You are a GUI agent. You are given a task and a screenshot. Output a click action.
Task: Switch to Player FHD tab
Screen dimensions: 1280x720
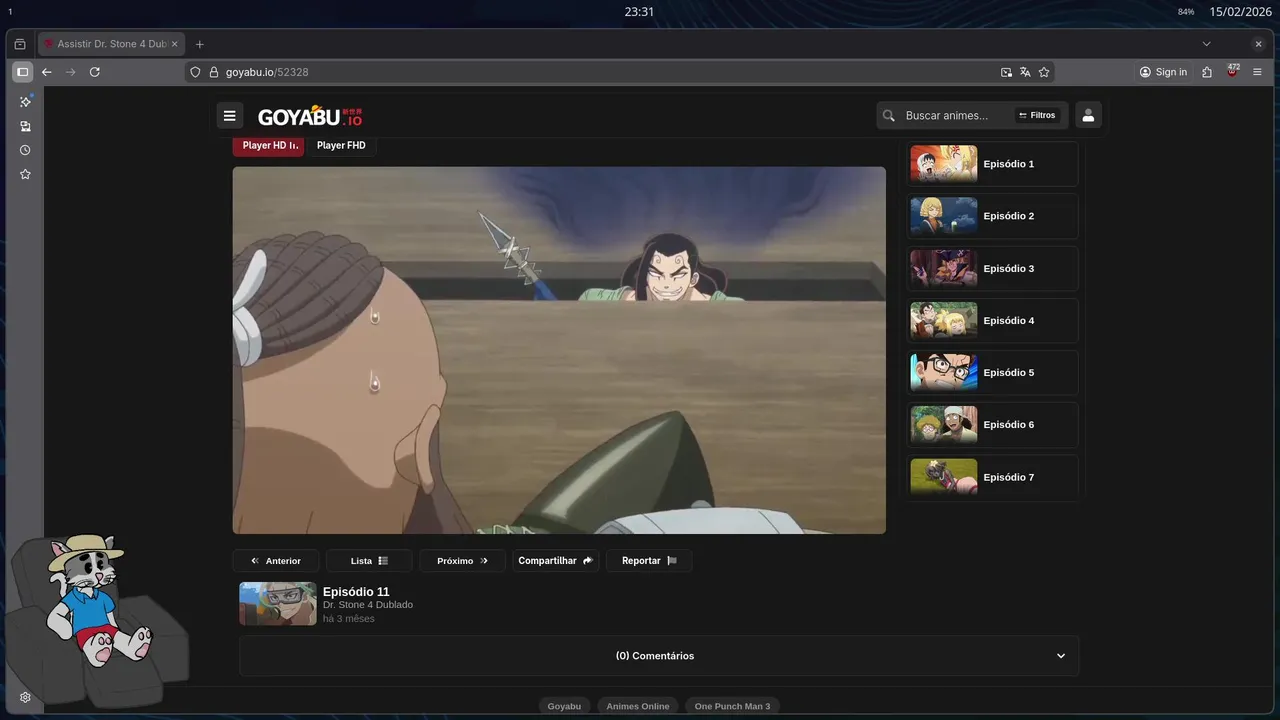coord(341,145)
